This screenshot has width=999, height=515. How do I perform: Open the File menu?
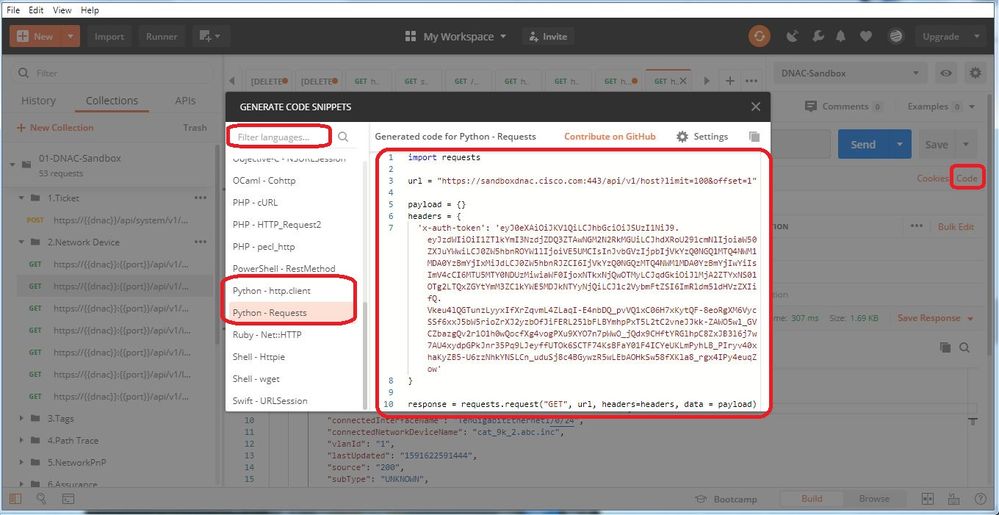[13, 10]
